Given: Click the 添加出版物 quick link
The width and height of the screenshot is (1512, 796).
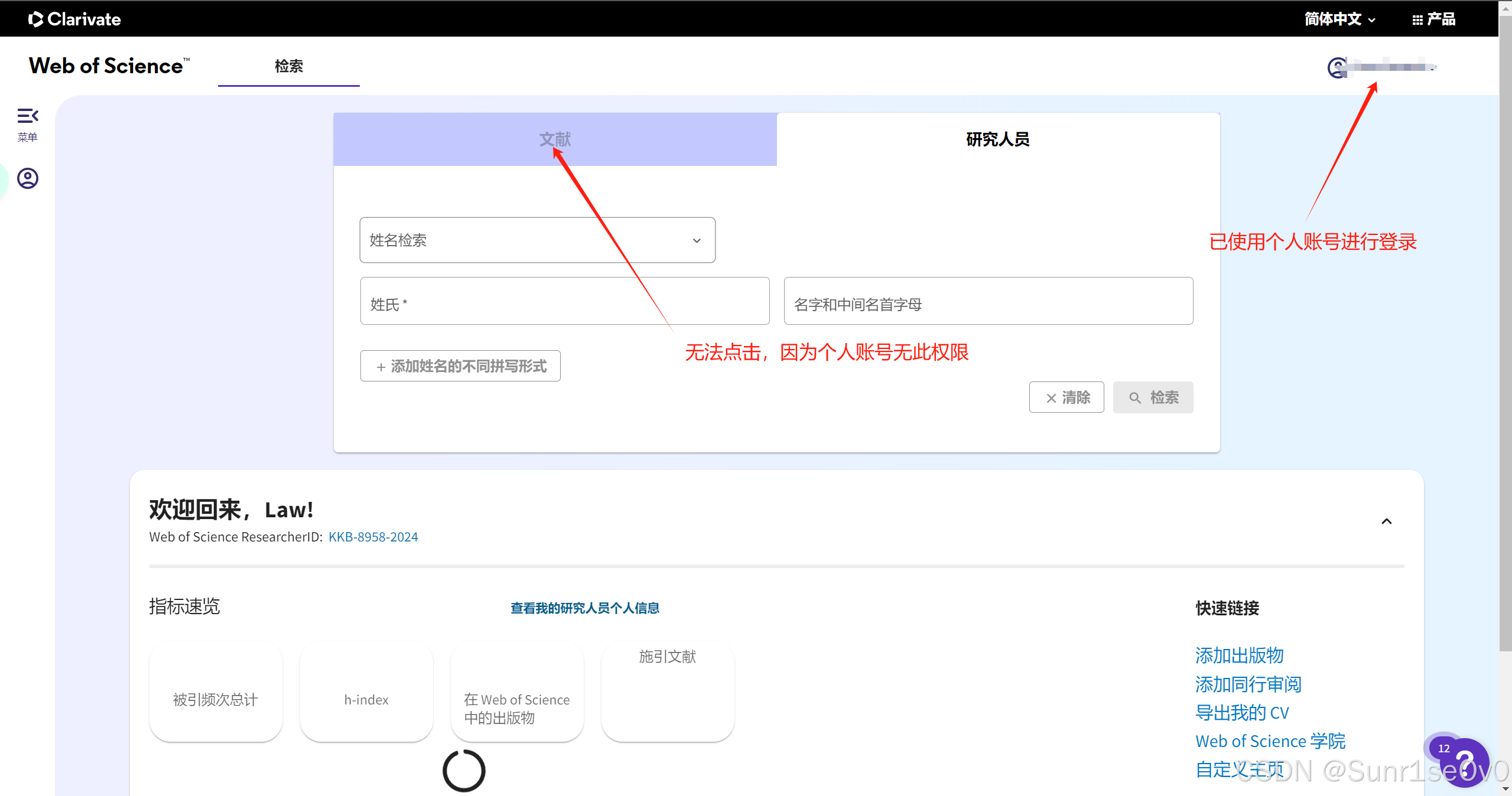Looking at the screenshot, I should (x=1239, y=655).
